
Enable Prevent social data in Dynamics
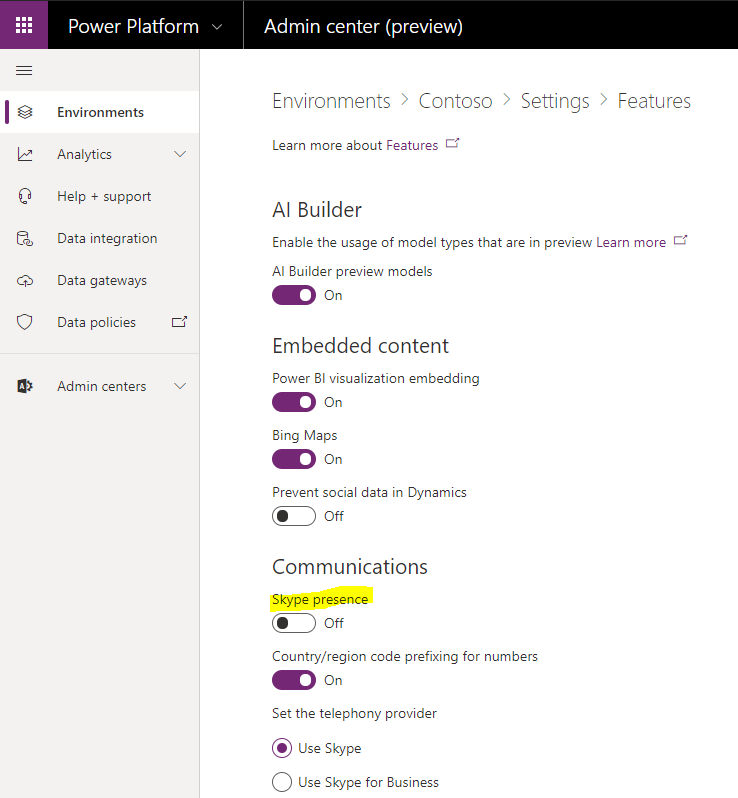pyautogui.click(x=294, y=516)
